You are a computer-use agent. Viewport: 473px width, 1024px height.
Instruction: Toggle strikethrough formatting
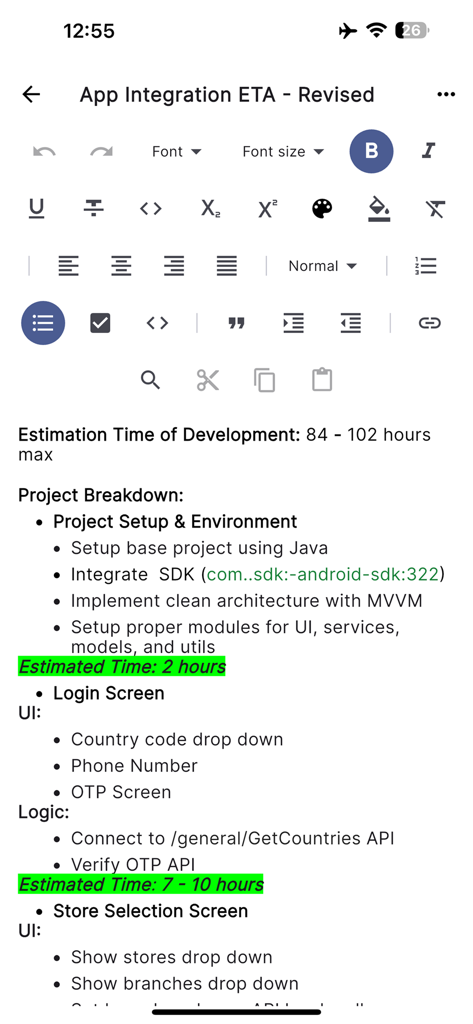coord(93,209)
